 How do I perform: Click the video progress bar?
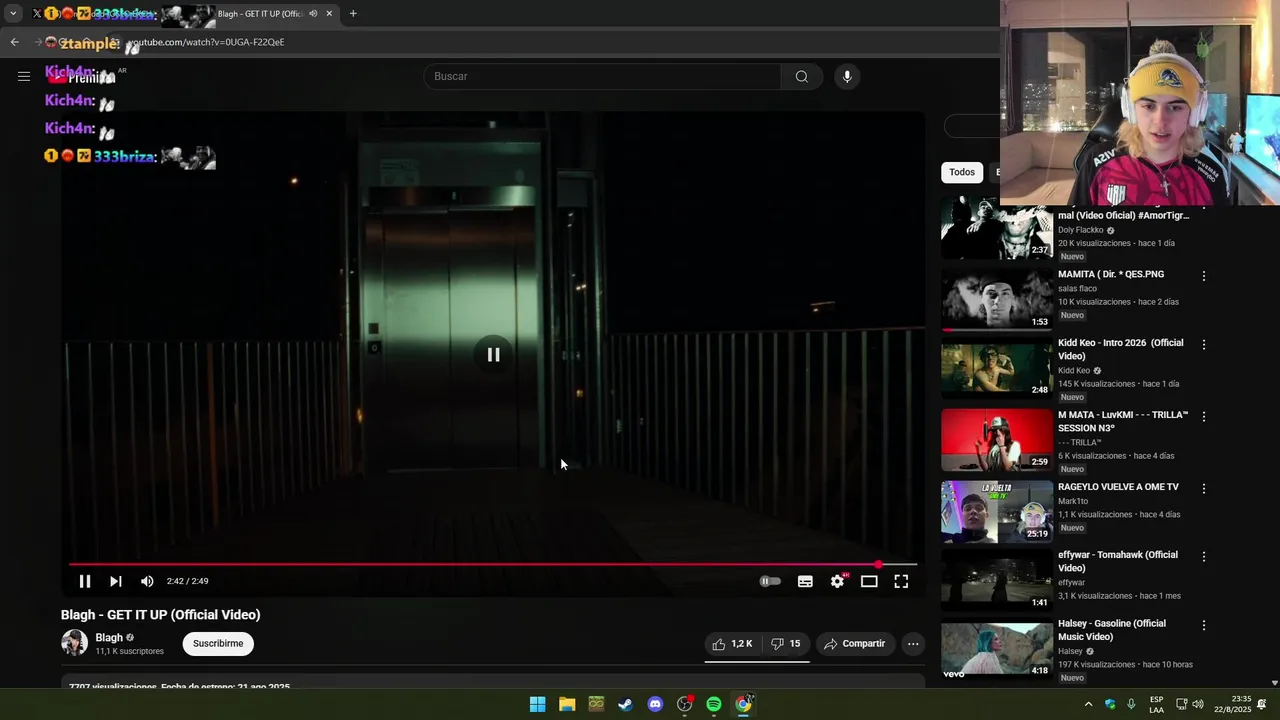(492, 565)
